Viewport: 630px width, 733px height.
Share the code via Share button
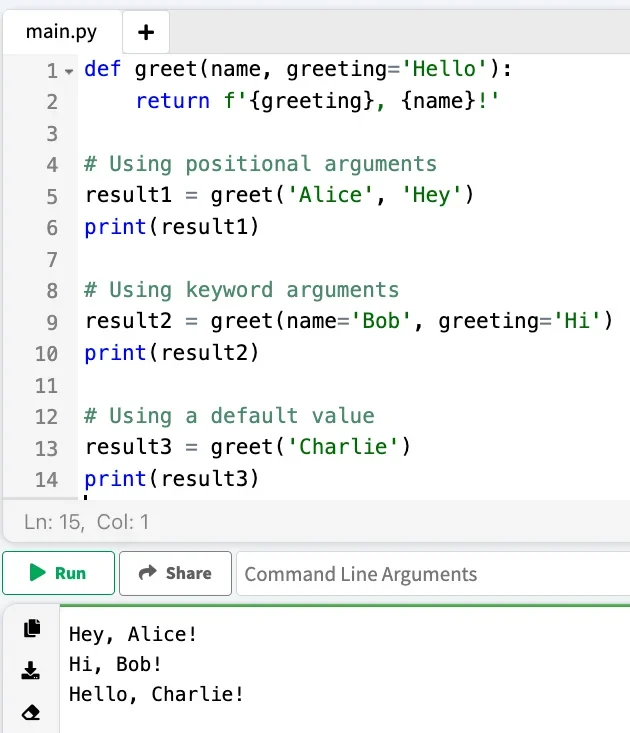click(175, 573)
